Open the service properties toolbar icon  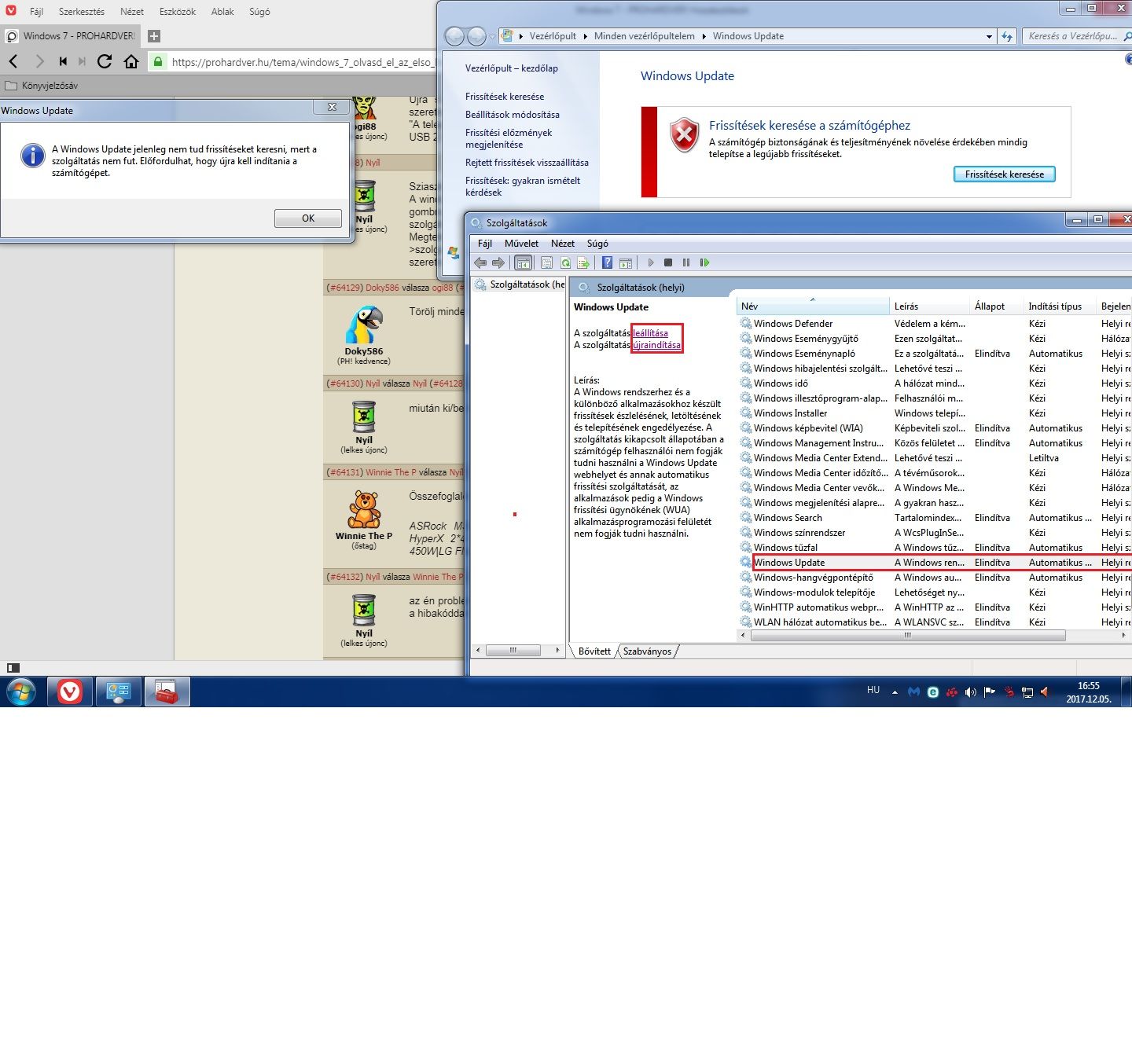[x=546, y=262]
